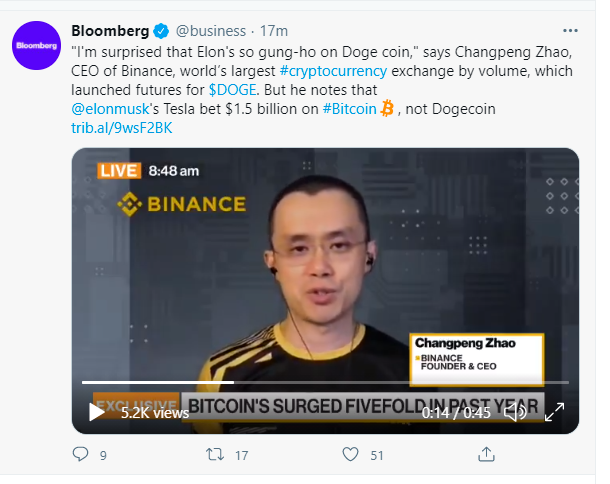610x484 pixels.
Task: Click the orange Bitcoin emoji icon
Action: [387, 109]
